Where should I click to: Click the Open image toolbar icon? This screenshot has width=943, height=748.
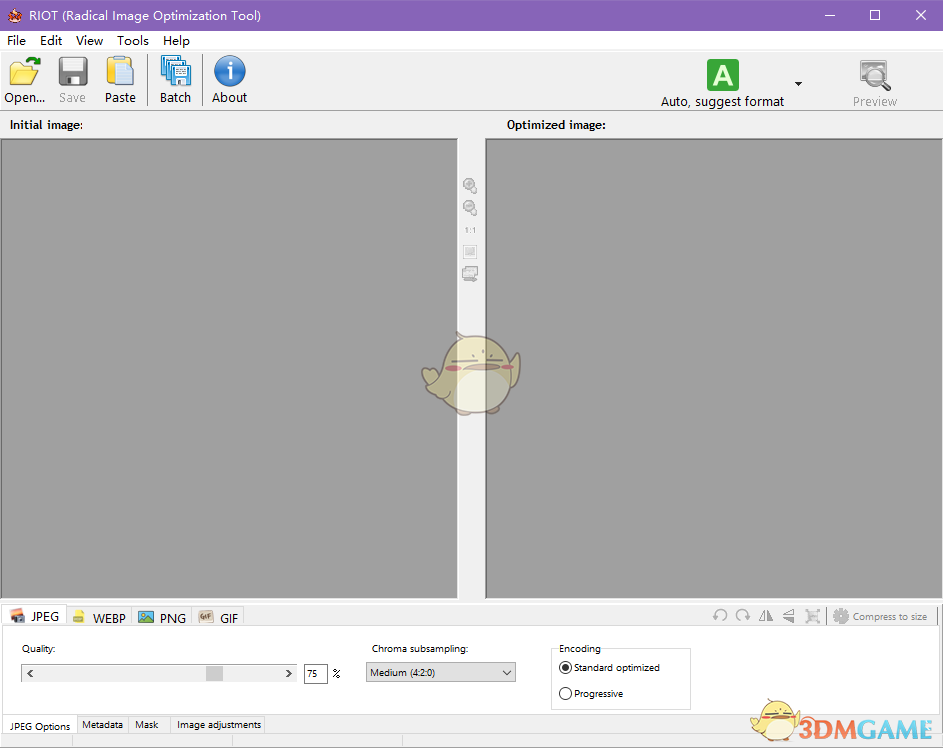[x=24, y=79]
